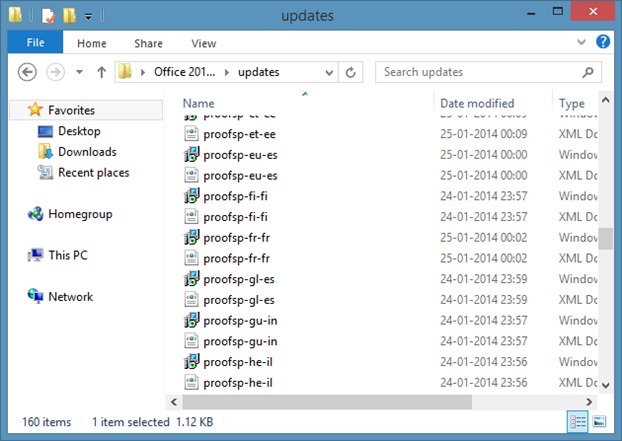Select proofsp-fi-fi XML document icon

(191, 217)
